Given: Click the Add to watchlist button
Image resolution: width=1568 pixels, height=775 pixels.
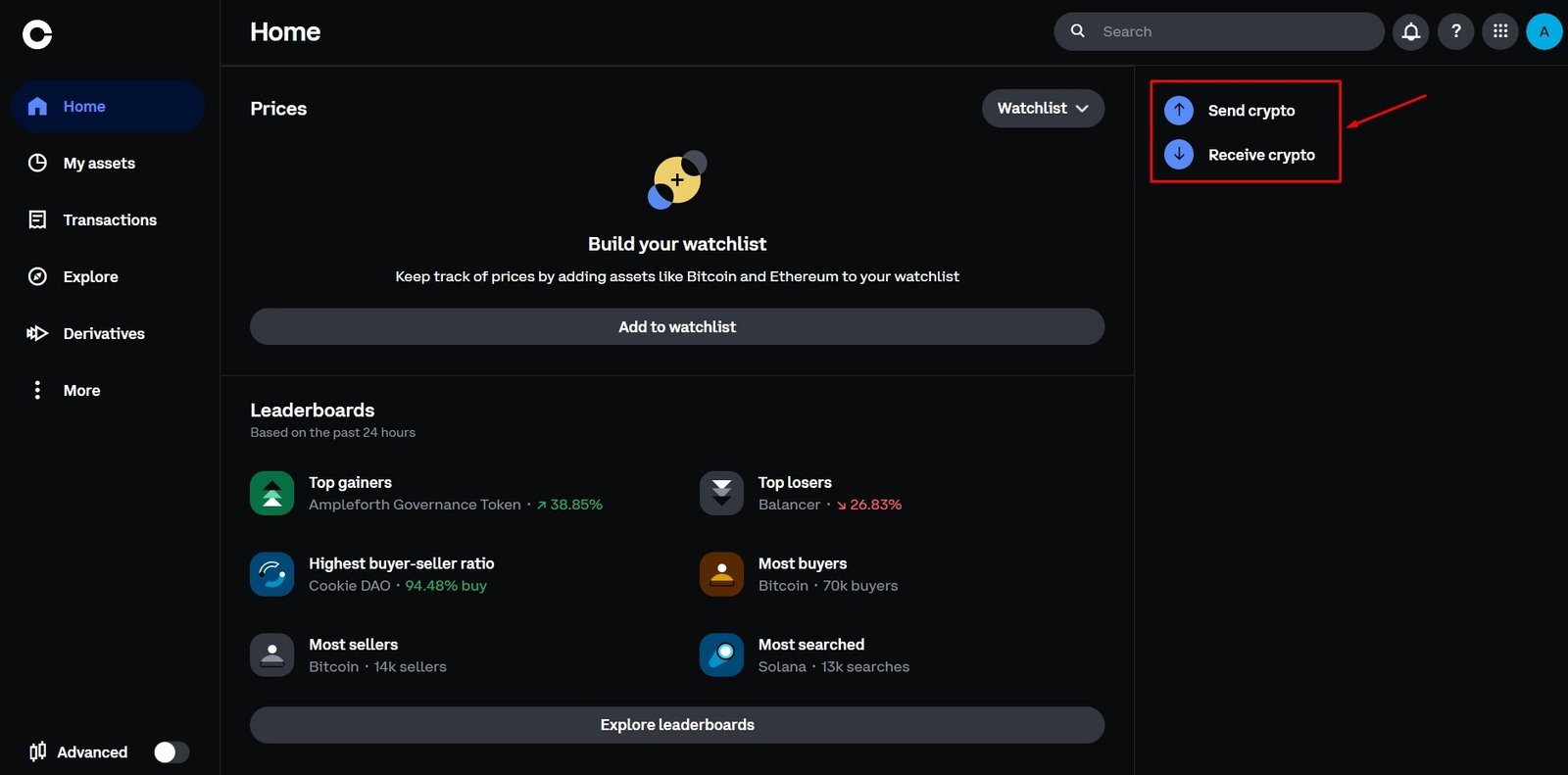Looking at the screenshot, I should [676, 327].
